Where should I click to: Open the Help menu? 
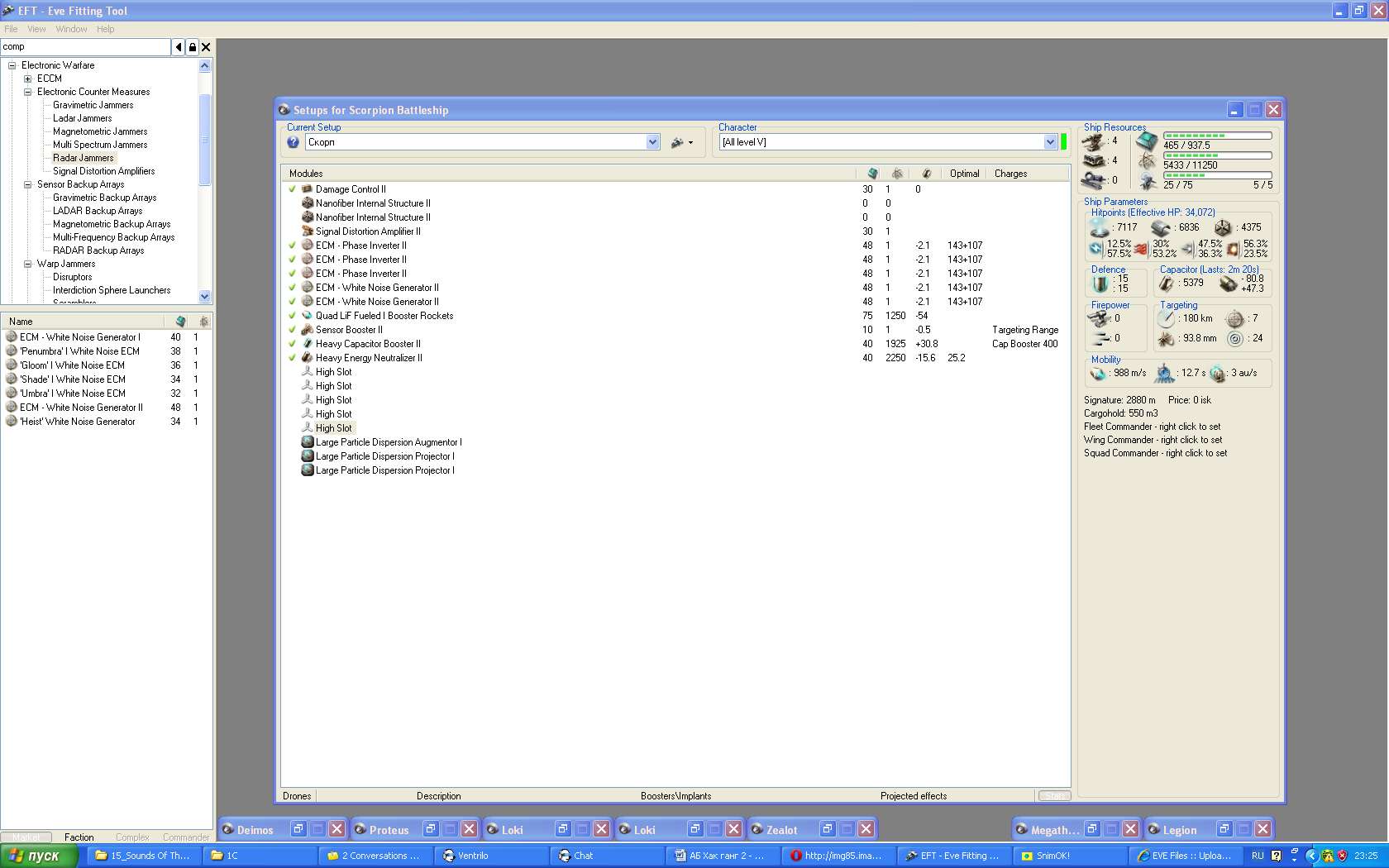click(105, 29)
